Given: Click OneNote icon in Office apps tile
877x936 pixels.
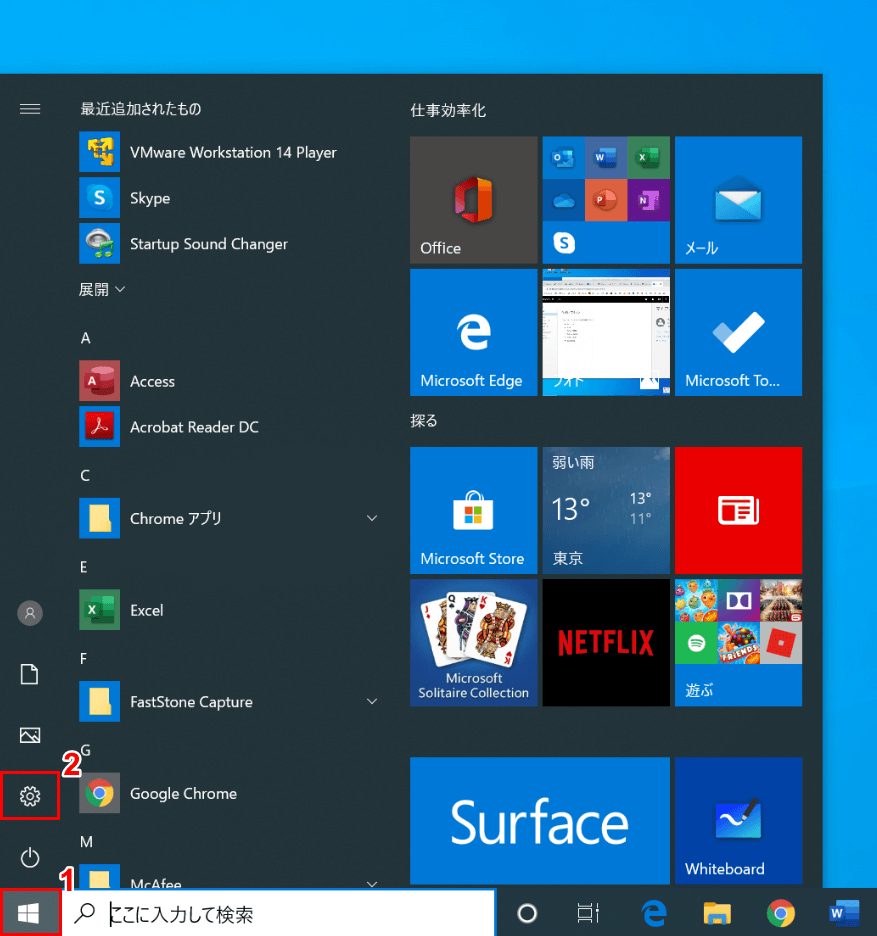Looking at the screenshot, I should [648, 200].
